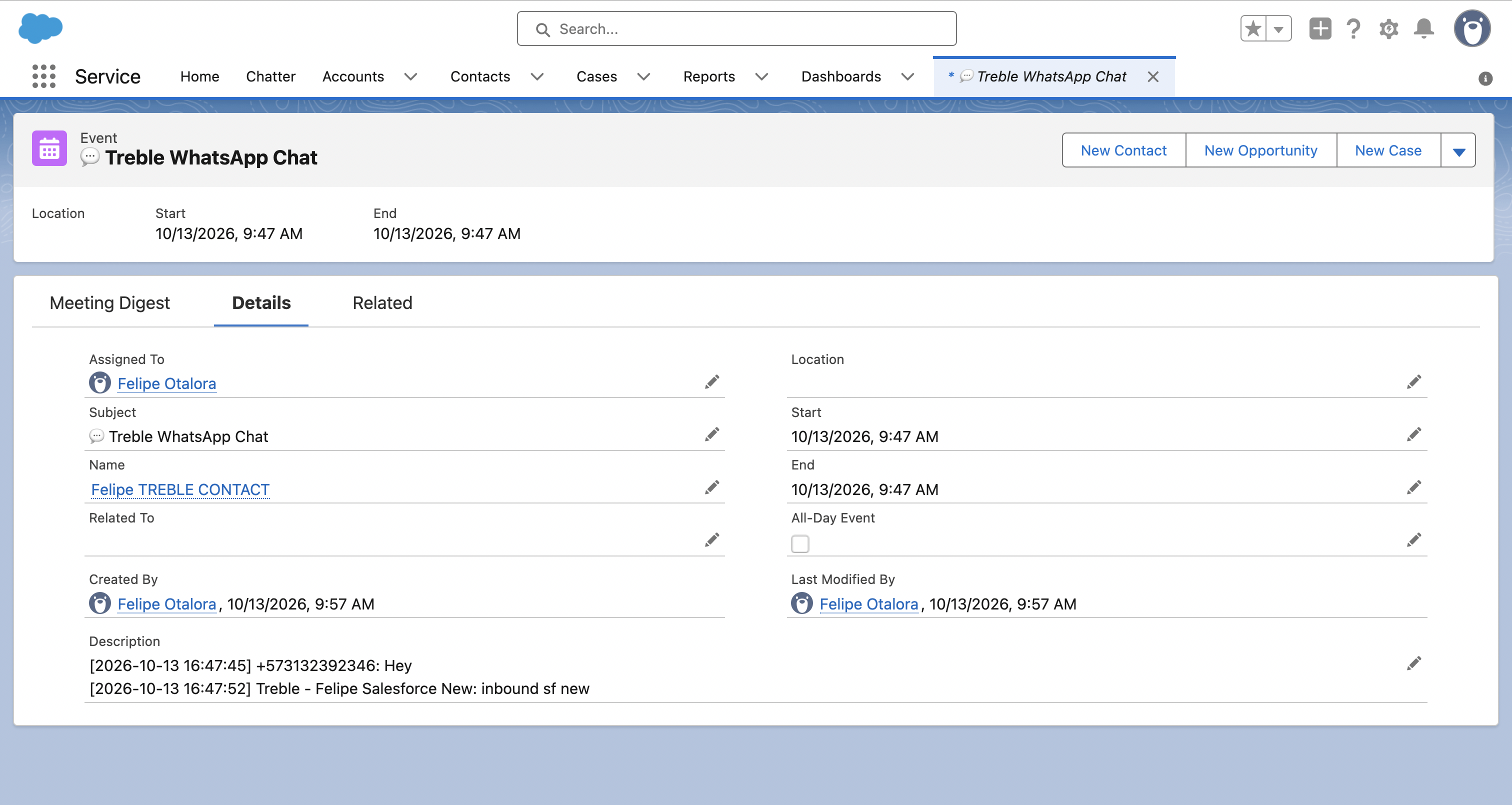Close the Treble WhatsApp Chat tab
This screenshot has height=805, width=1512.
click(1153, 77)
